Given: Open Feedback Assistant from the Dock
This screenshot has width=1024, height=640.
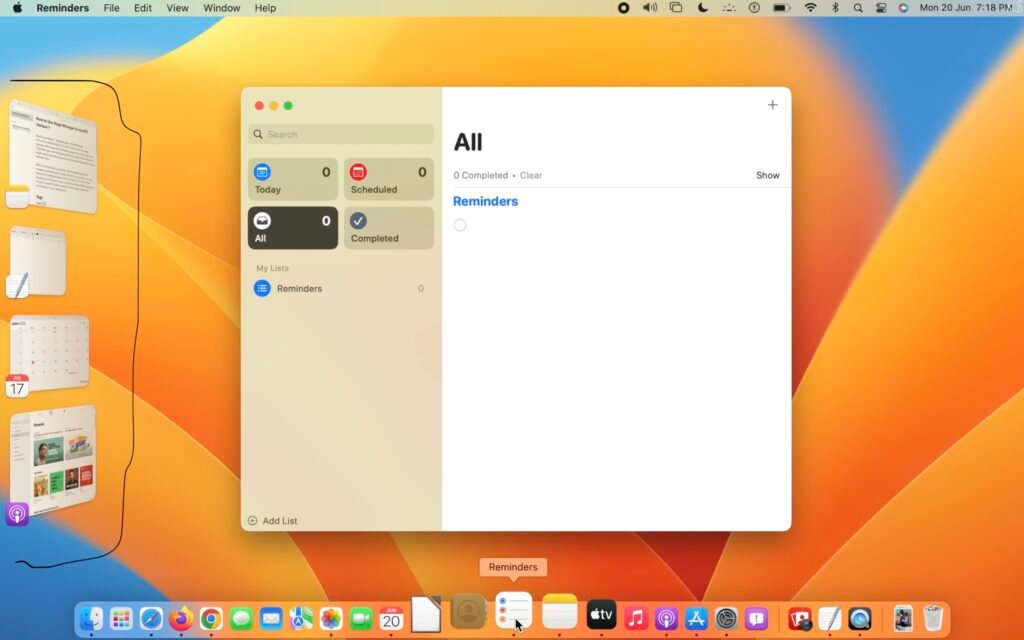Looking at the screenshot, I should point(756,618).
